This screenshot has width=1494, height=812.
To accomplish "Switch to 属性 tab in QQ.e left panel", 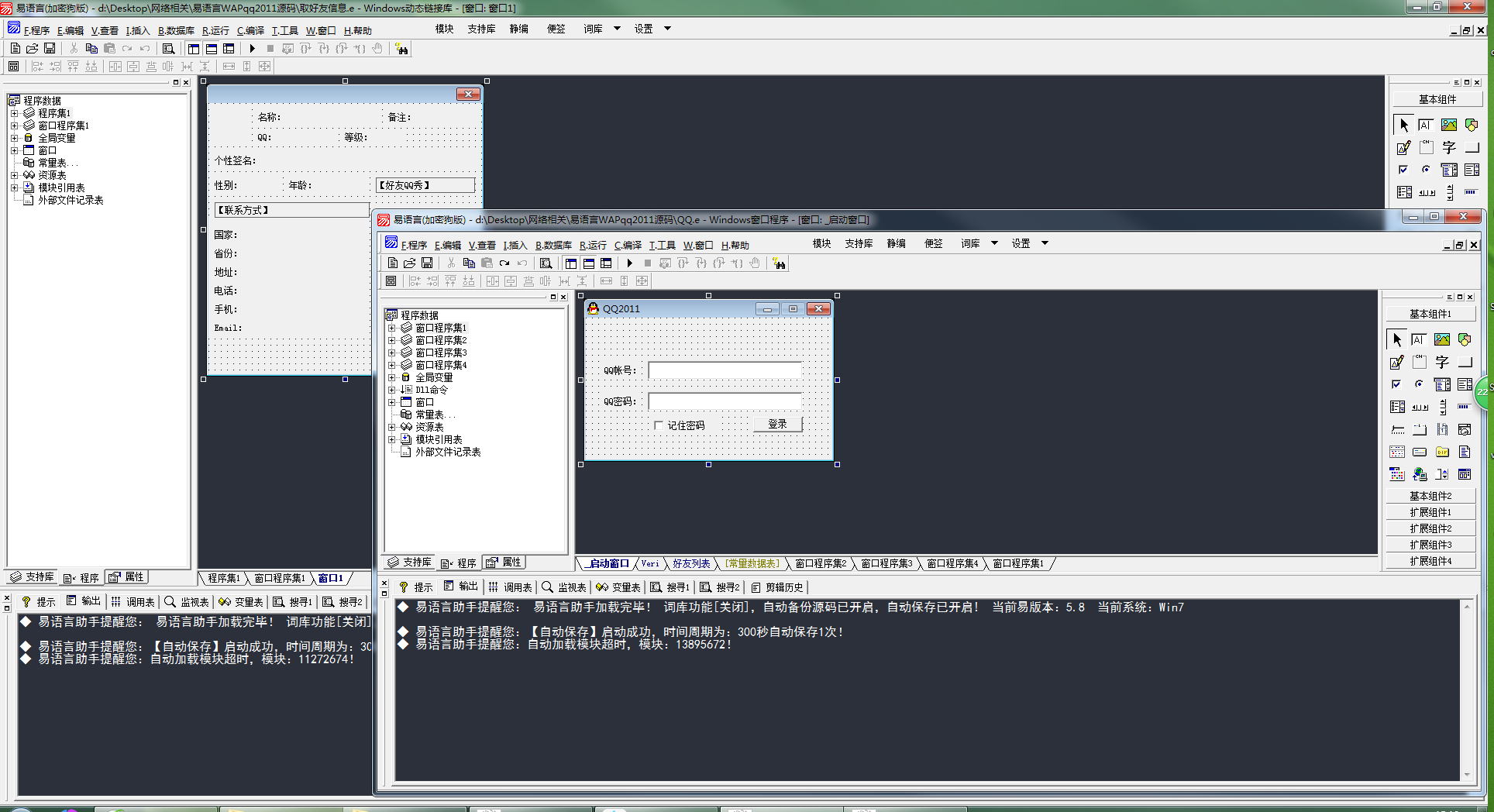I will click(504, 563).
